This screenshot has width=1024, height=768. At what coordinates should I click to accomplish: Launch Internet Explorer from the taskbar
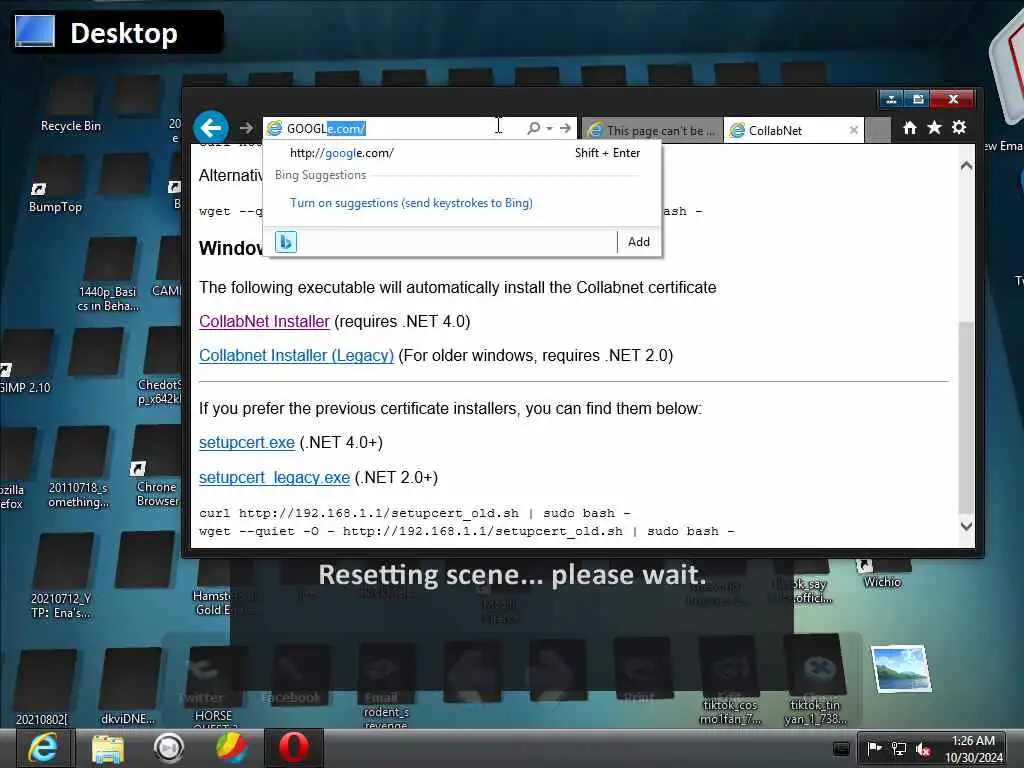(42, 748)
